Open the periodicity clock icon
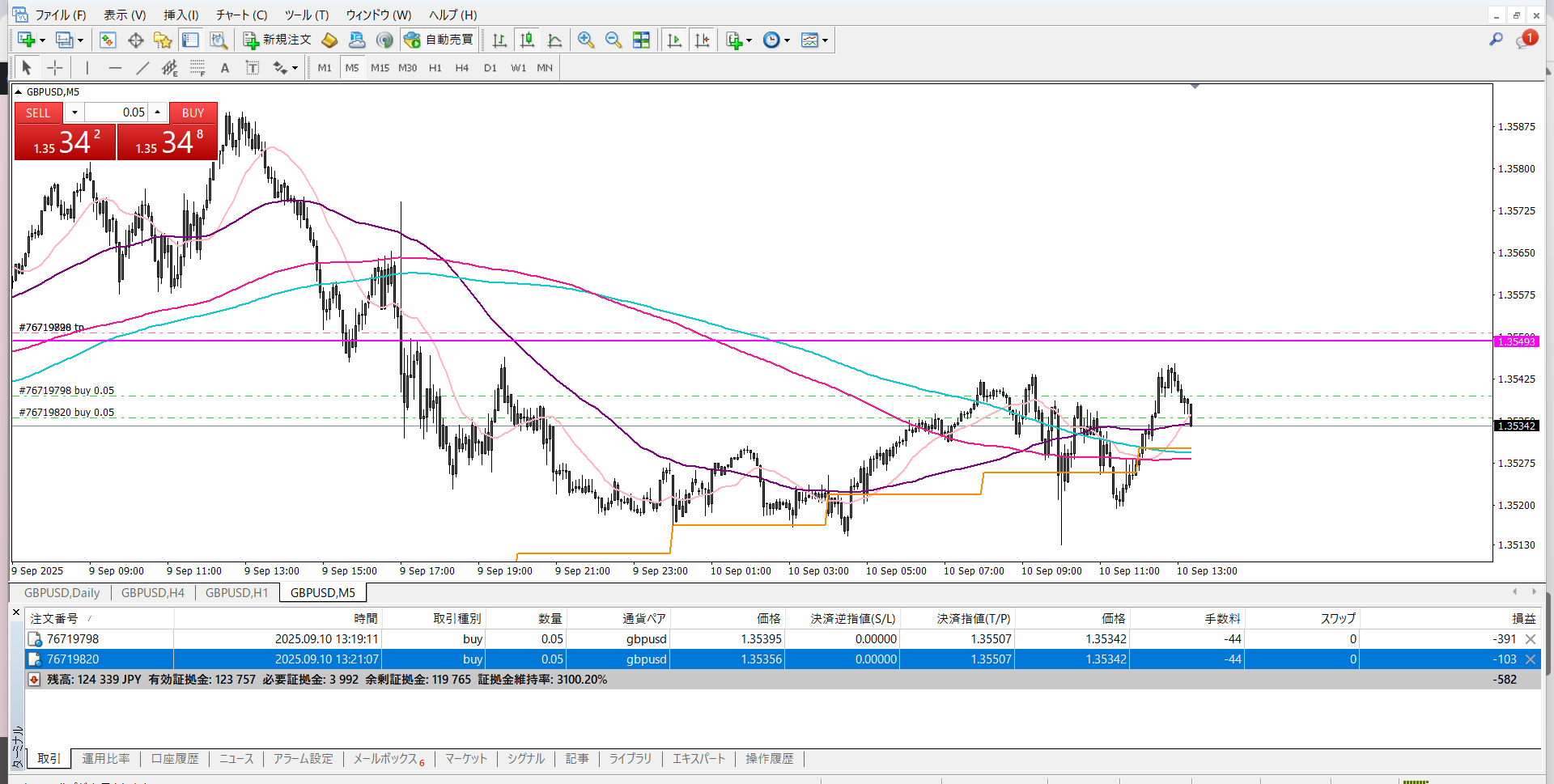The height and width of the screenshot is (784, 1554). coord(771,40)
